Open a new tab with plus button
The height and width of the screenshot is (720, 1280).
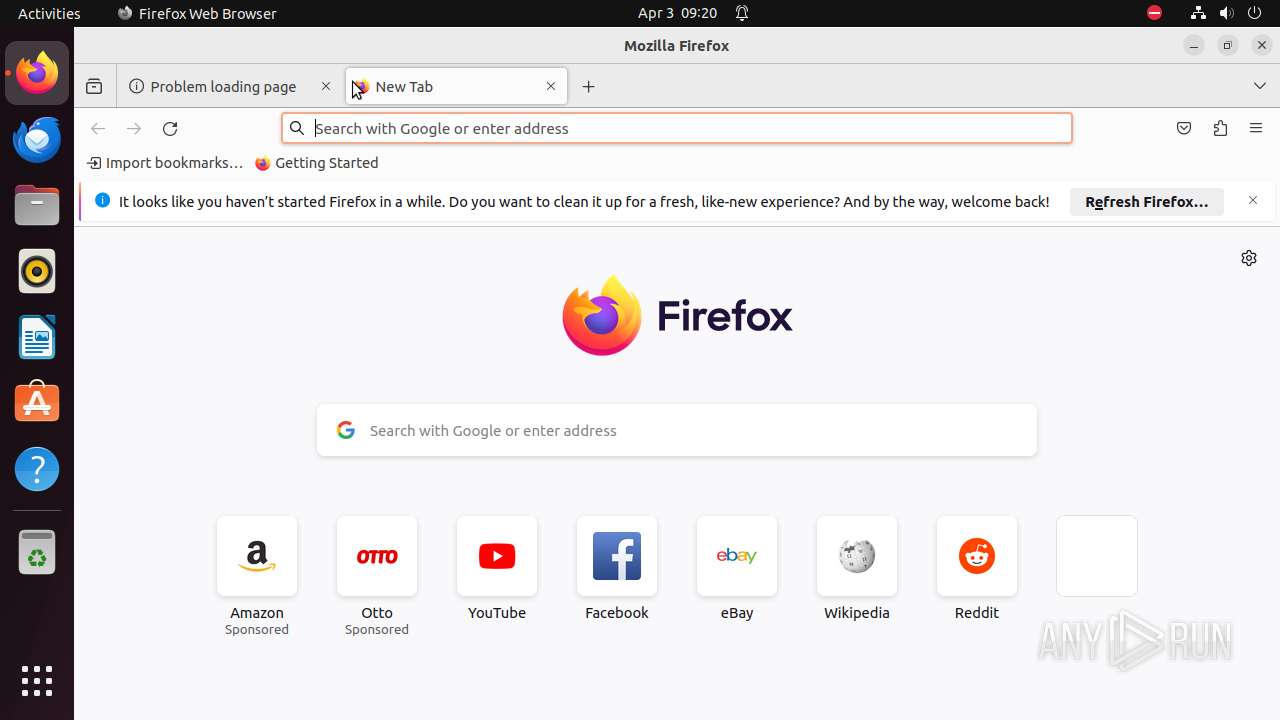(x=588, y=87)
